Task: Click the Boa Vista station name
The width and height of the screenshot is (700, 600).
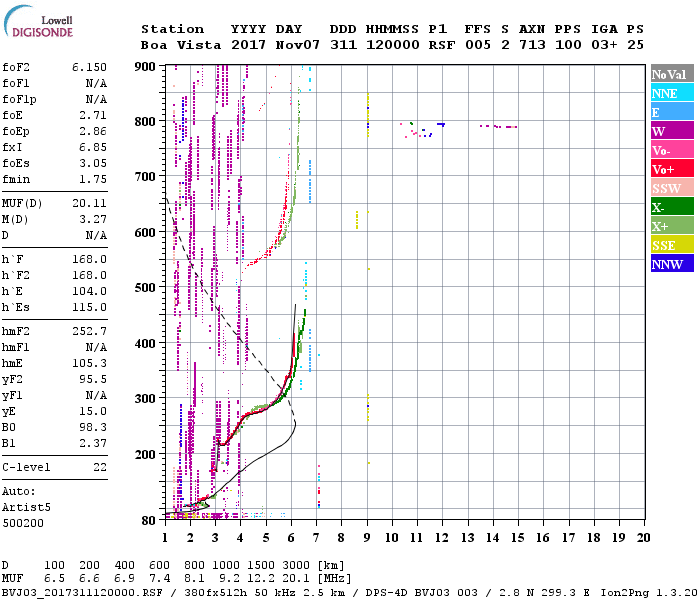Action: pos(181,45)
